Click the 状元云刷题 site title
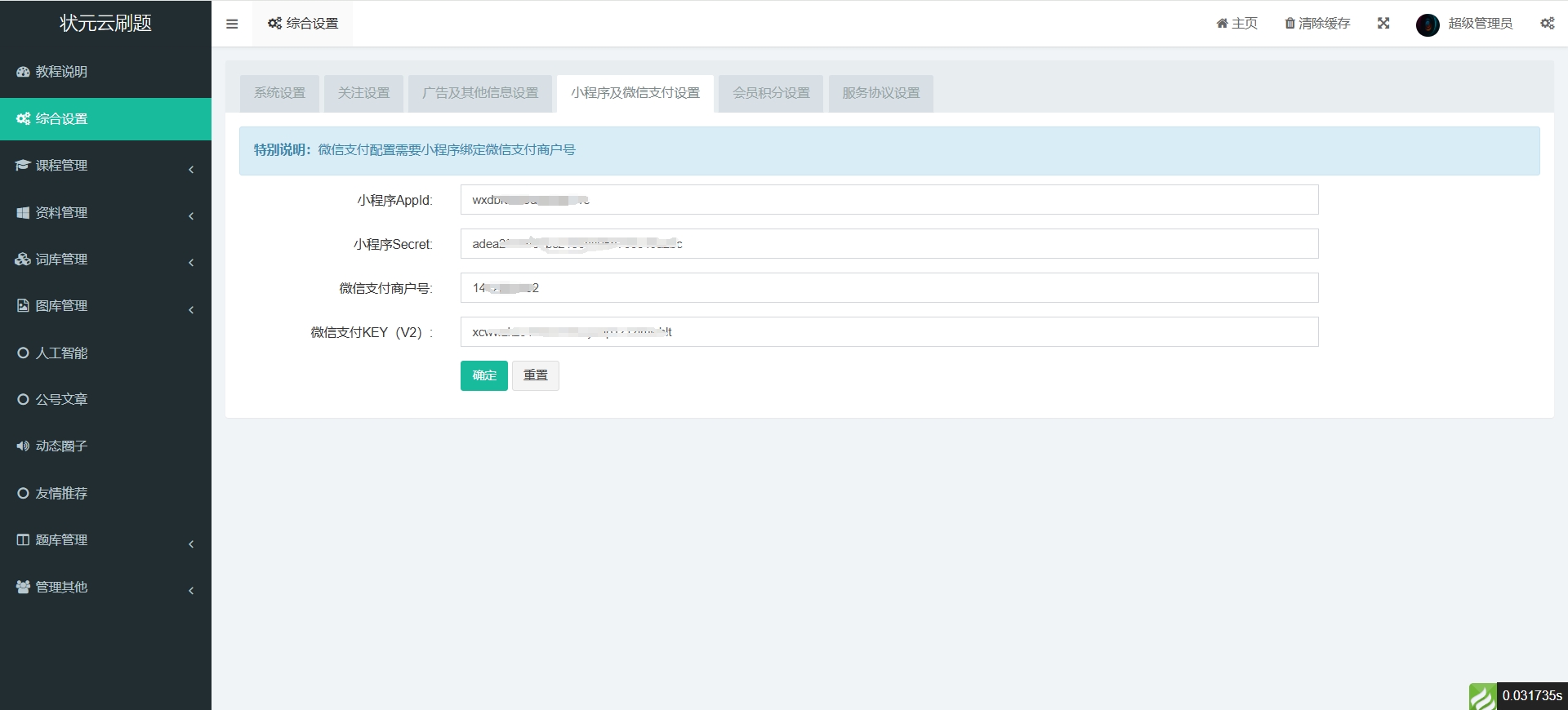 coord(105,23)
